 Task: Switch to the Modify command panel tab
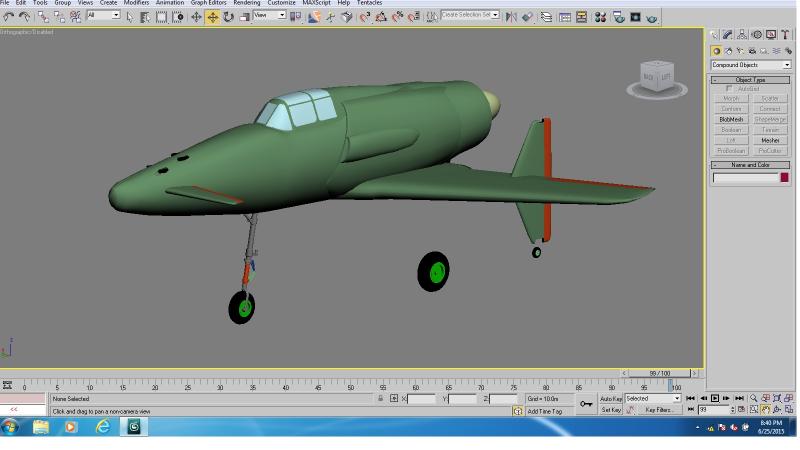coord(728,35)
